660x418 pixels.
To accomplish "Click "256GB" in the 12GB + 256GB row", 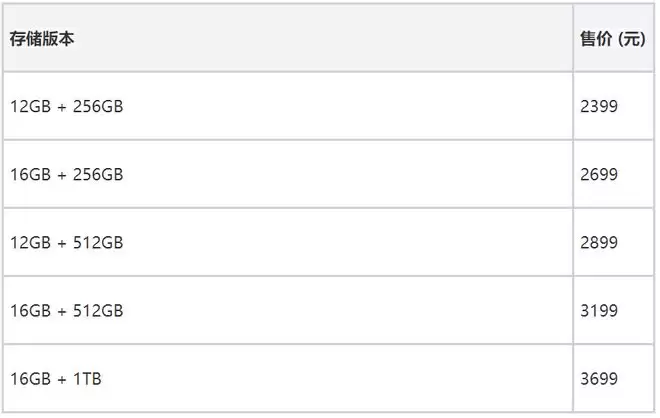I will click(97, 106).
